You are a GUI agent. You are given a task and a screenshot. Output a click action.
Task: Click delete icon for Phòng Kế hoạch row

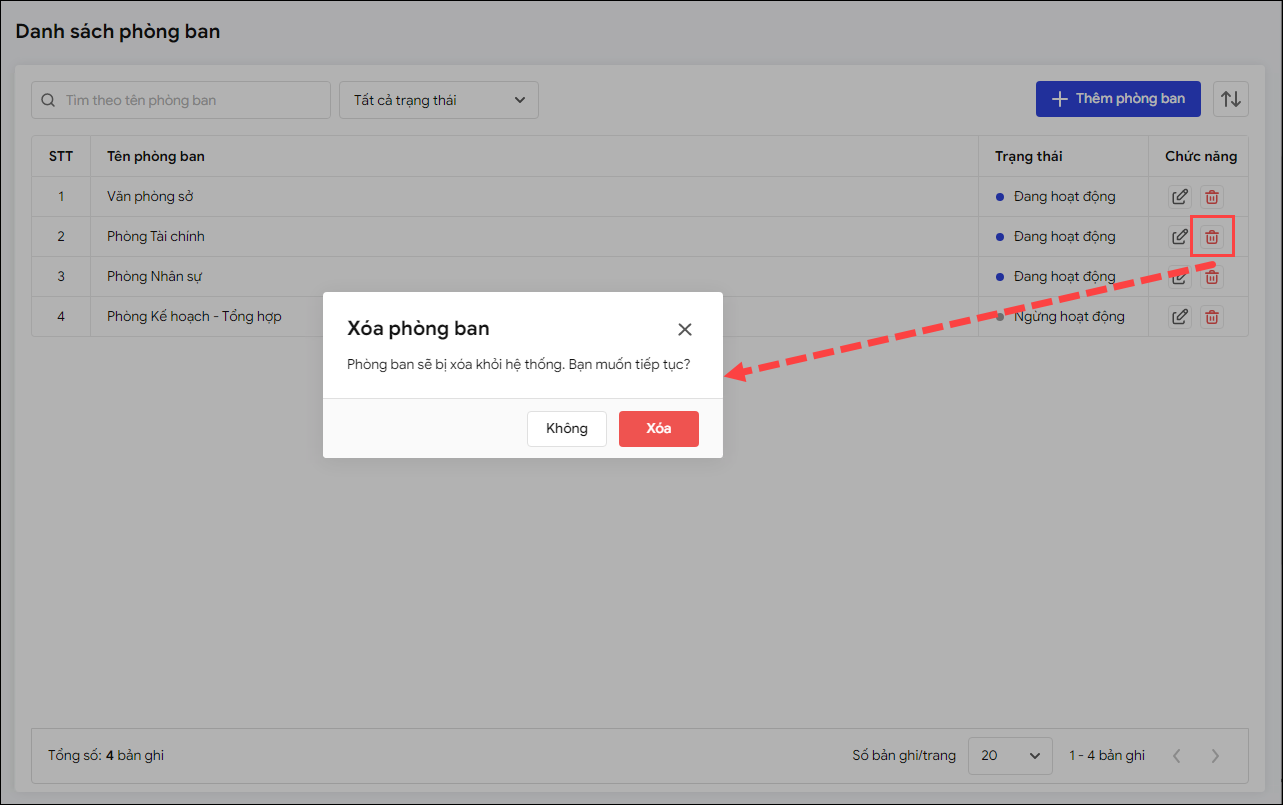pyautogui.click(x=1212, y=317)
